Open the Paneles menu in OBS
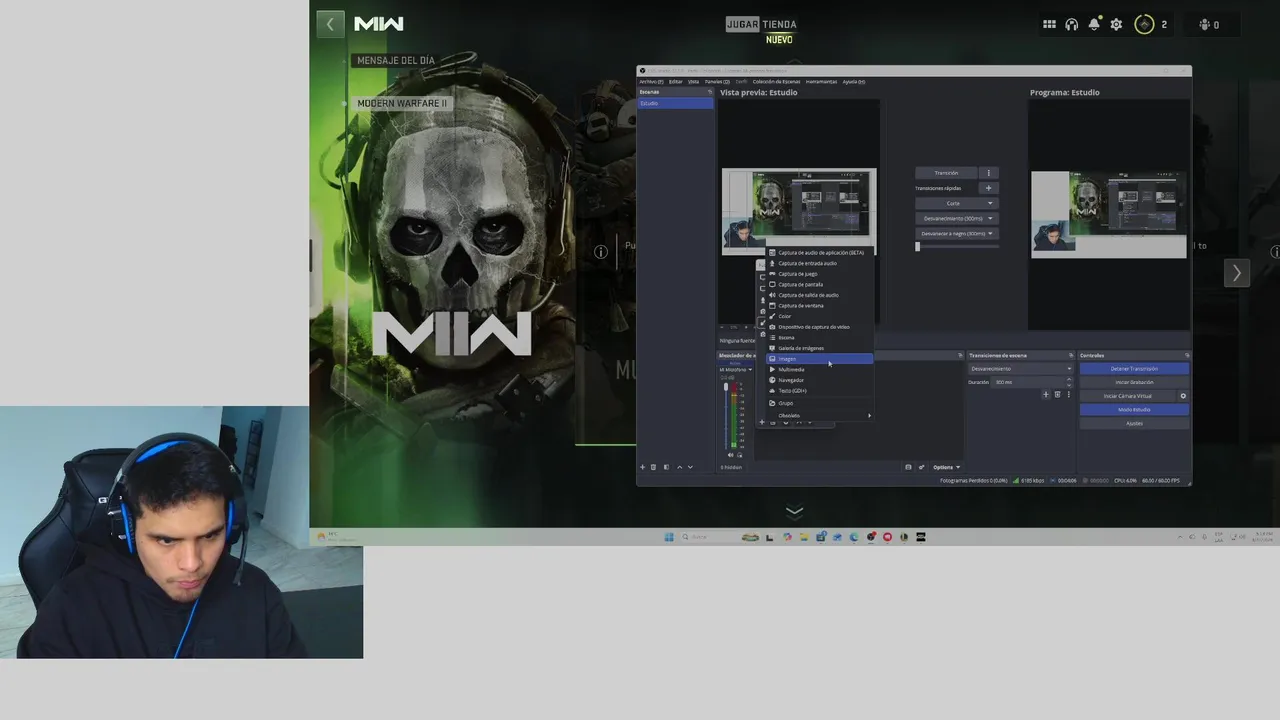Viewport: 1280px width, 720px height. (717, 82)
